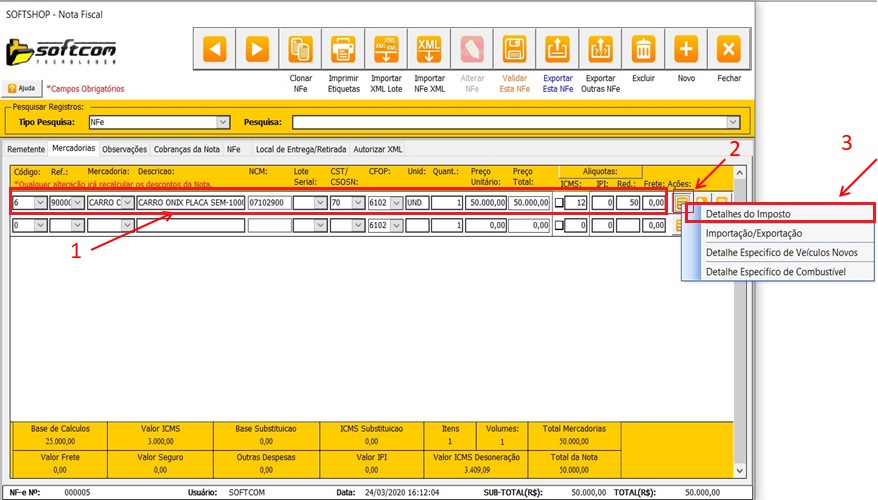This screenshot has height=500, width=878.
Task: Open the Pesquisa search dropdown
Action: [733, 122]
